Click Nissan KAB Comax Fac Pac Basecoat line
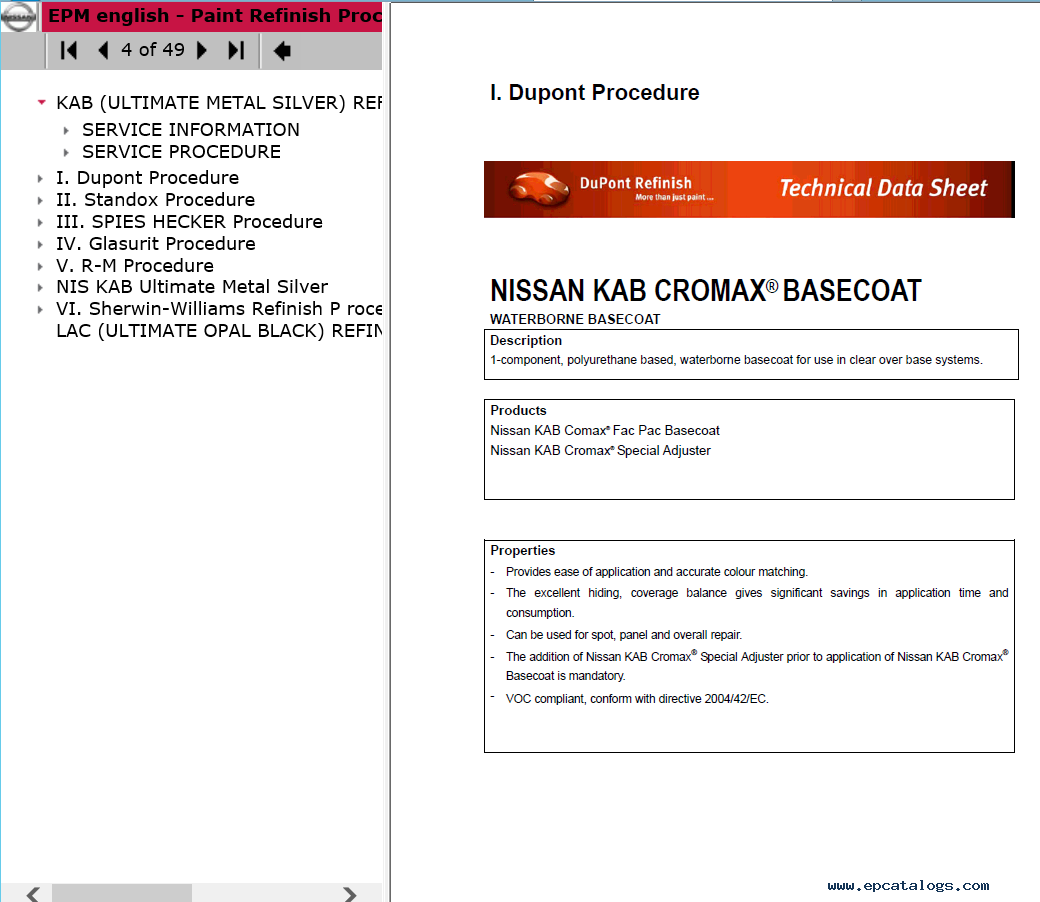 [605, 430]
